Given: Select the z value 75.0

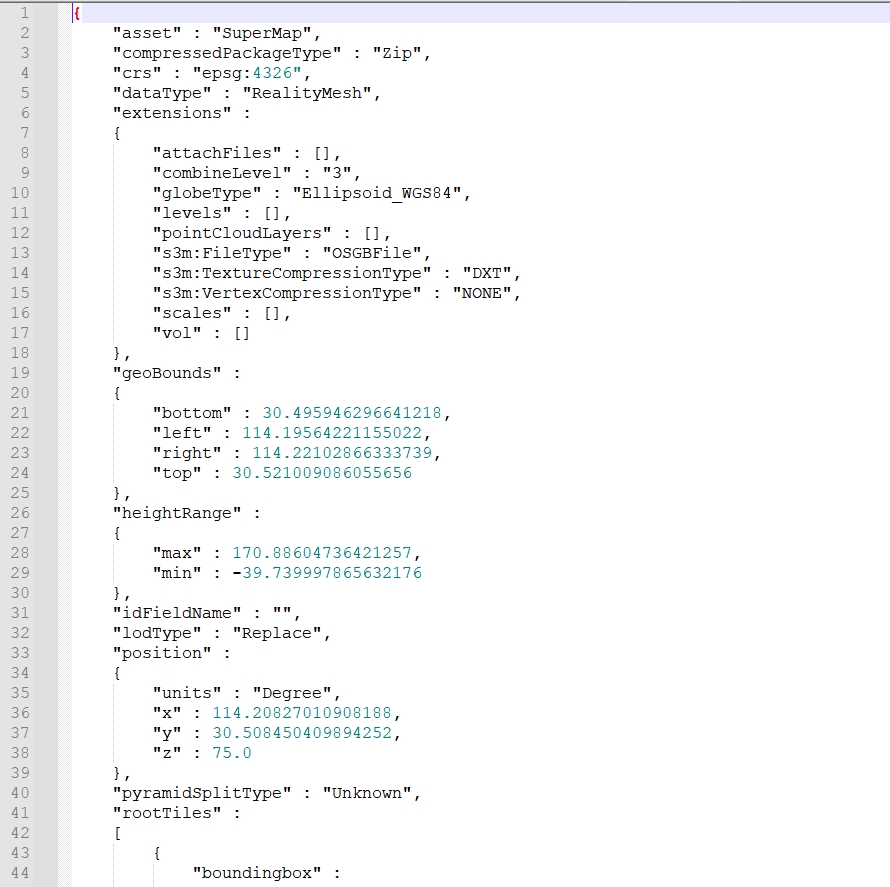Looking at the screenshot, I should [232, 752].
